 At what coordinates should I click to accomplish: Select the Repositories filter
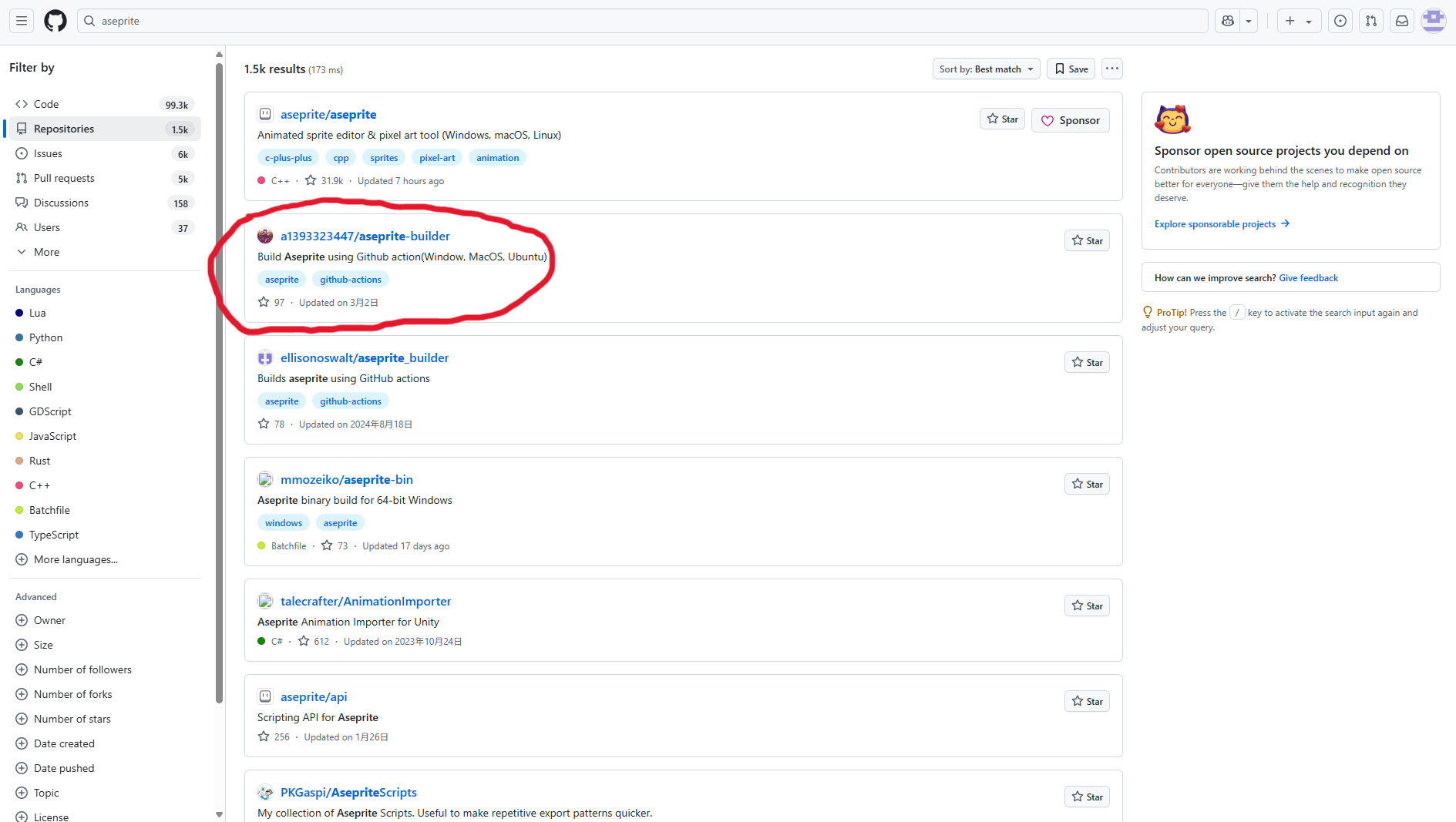pyautogui.click(x=105, y=129)
